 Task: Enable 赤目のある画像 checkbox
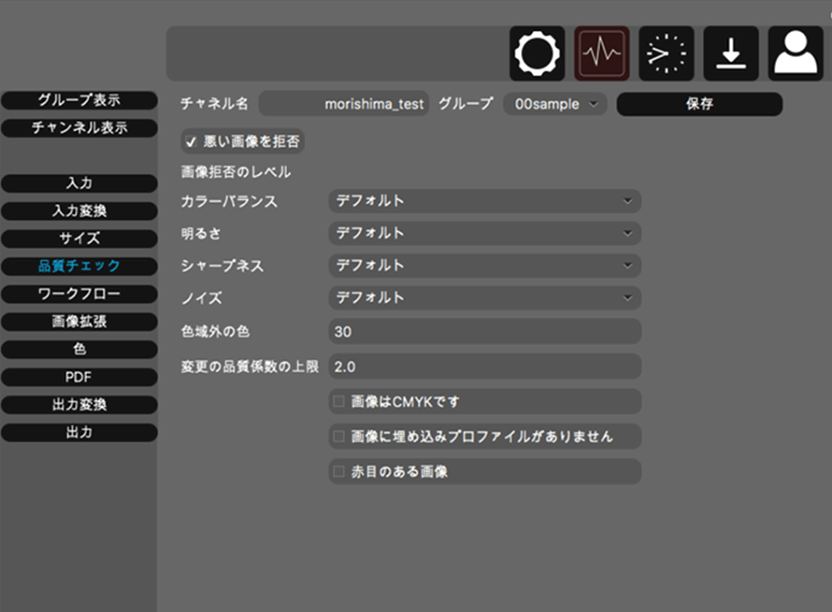pos(338,471)
